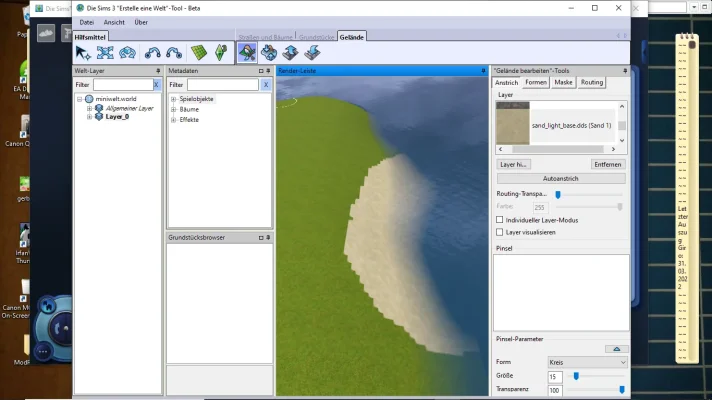Adjust the Transparenz slider handle

pos(622,390)
